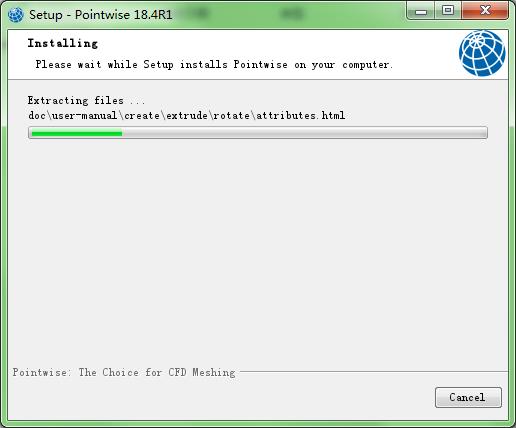Click the green installation progress bar
This screenshot has height=428, width=516.
click(77, 133)
